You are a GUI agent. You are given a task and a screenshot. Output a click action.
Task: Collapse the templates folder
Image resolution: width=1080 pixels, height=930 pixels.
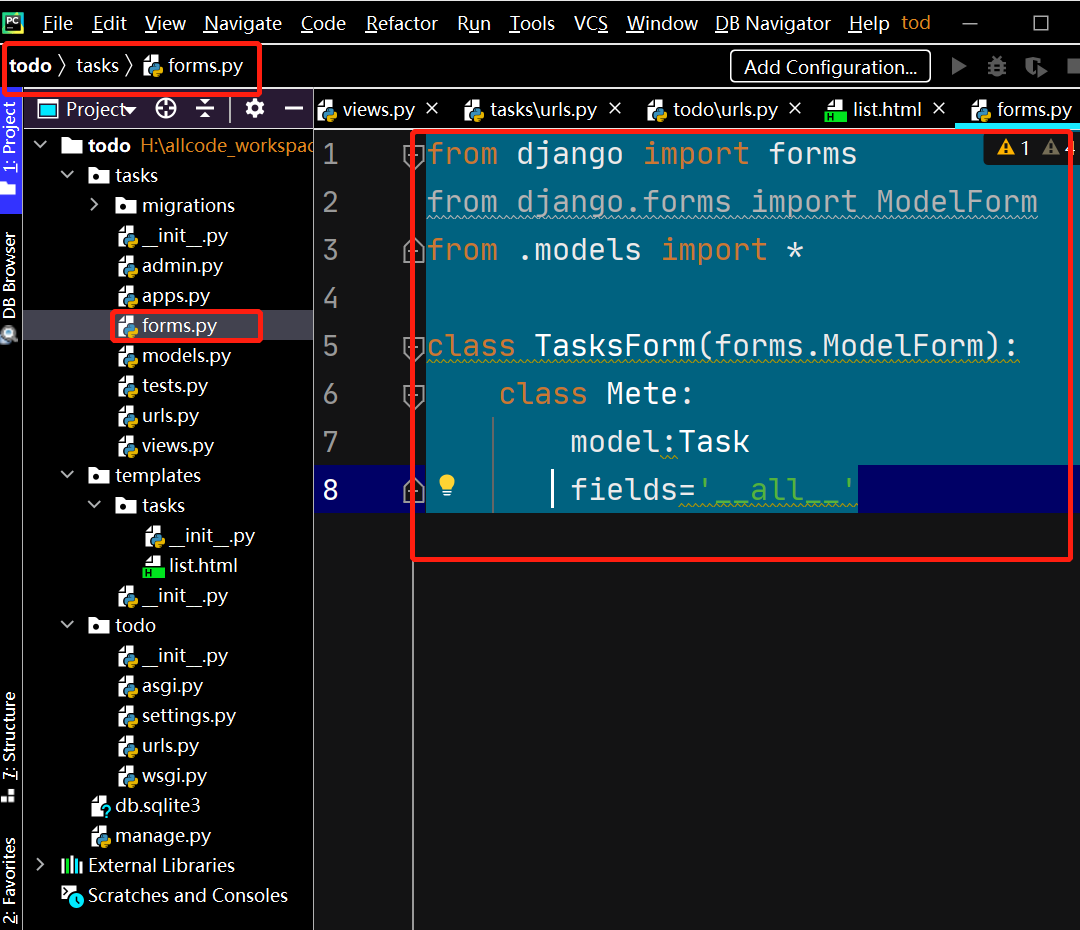pyautogui.click(x=68, y=475)
